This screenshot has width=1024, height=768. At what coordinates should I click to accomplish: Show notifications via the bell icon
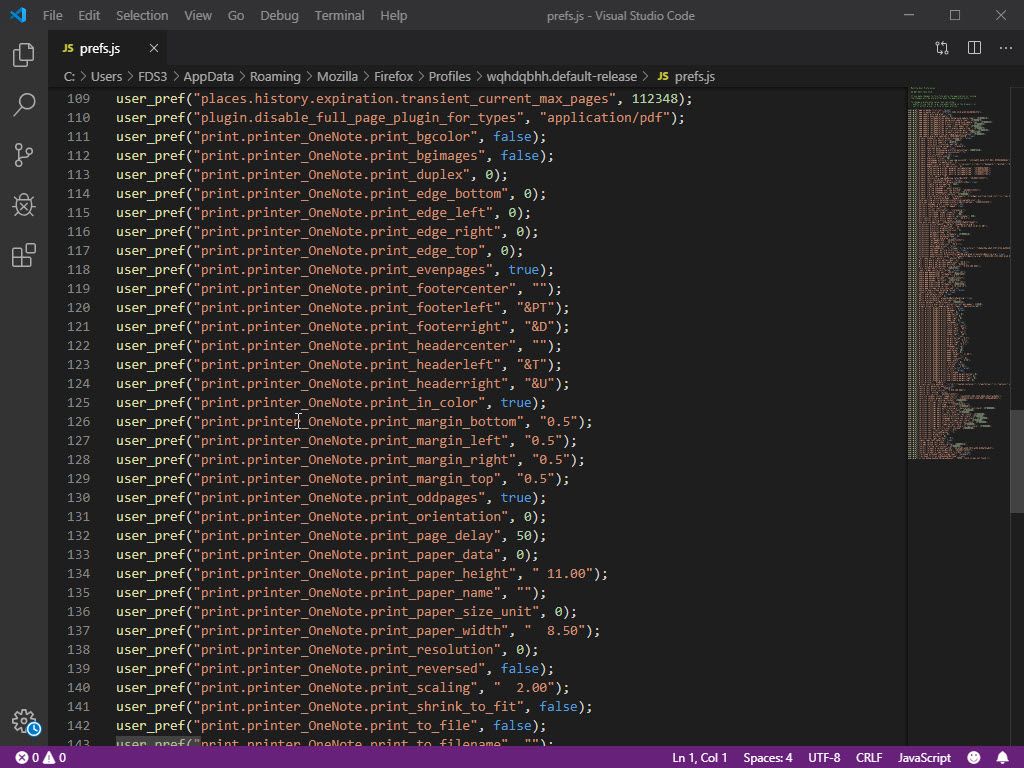pos(1002,758)
